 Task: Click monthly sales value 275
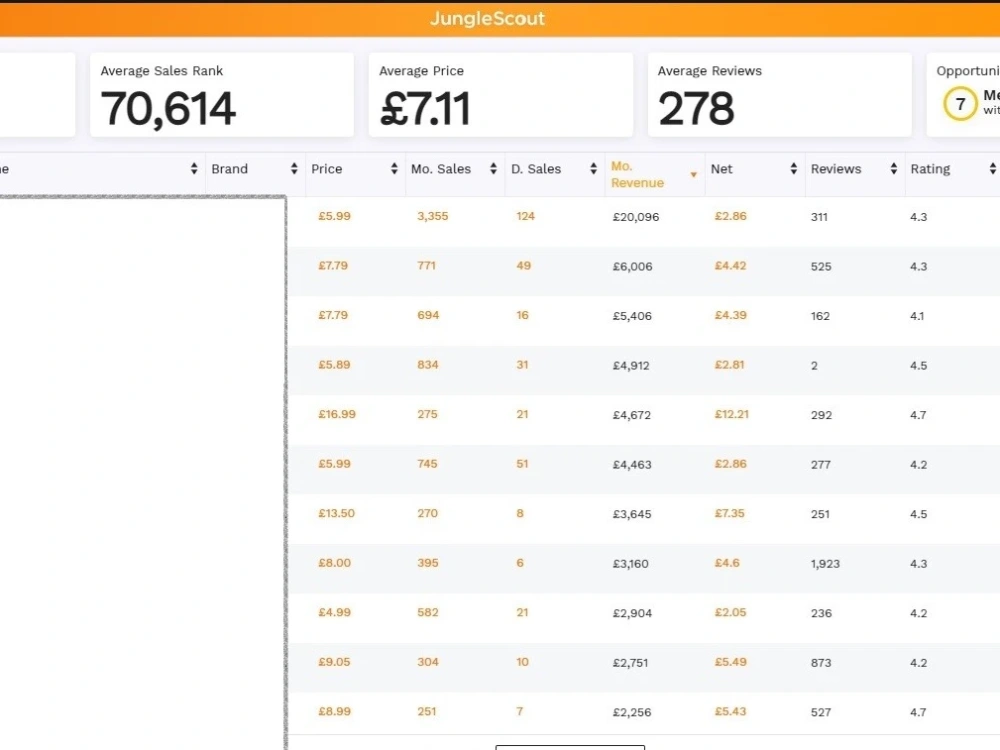pos(427,414)
